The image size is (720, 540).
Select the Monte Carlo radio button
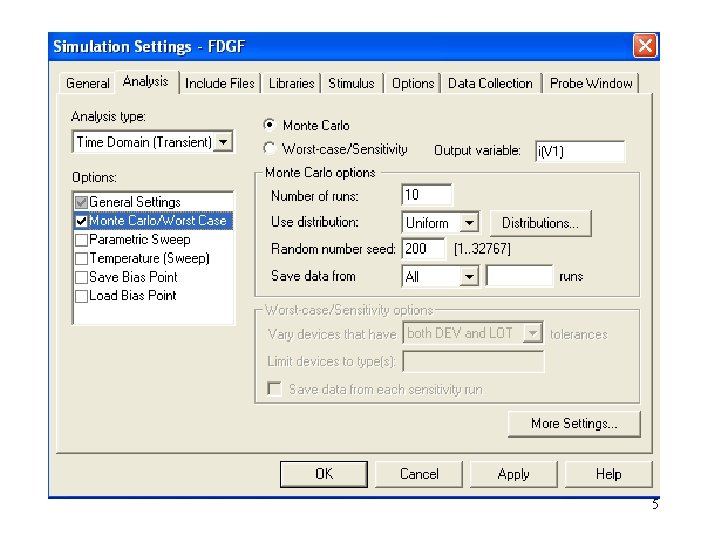coord(269,125)
